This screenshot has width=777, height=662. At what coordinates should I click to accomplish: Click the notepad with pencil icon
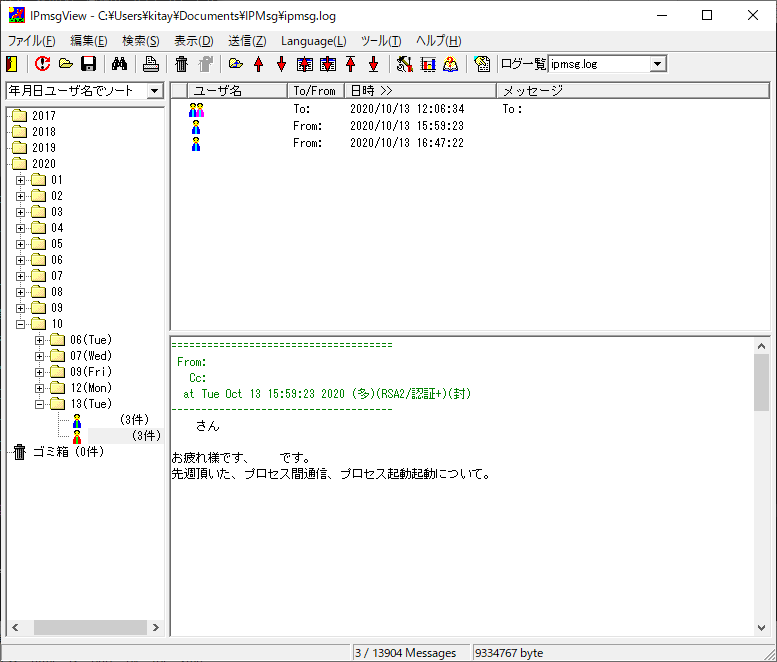(x=482, y=64)
